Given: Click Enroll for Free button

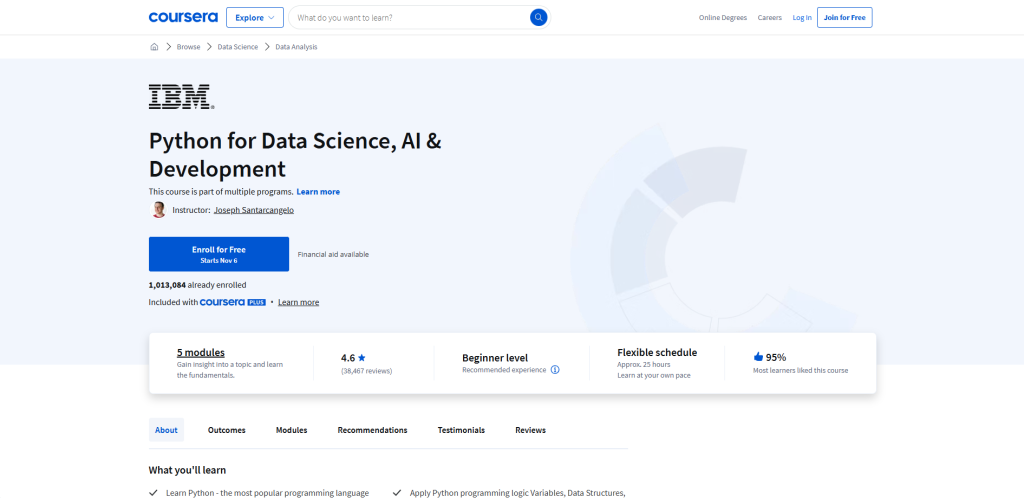Looking at the screenshot, I should [219, 254].
